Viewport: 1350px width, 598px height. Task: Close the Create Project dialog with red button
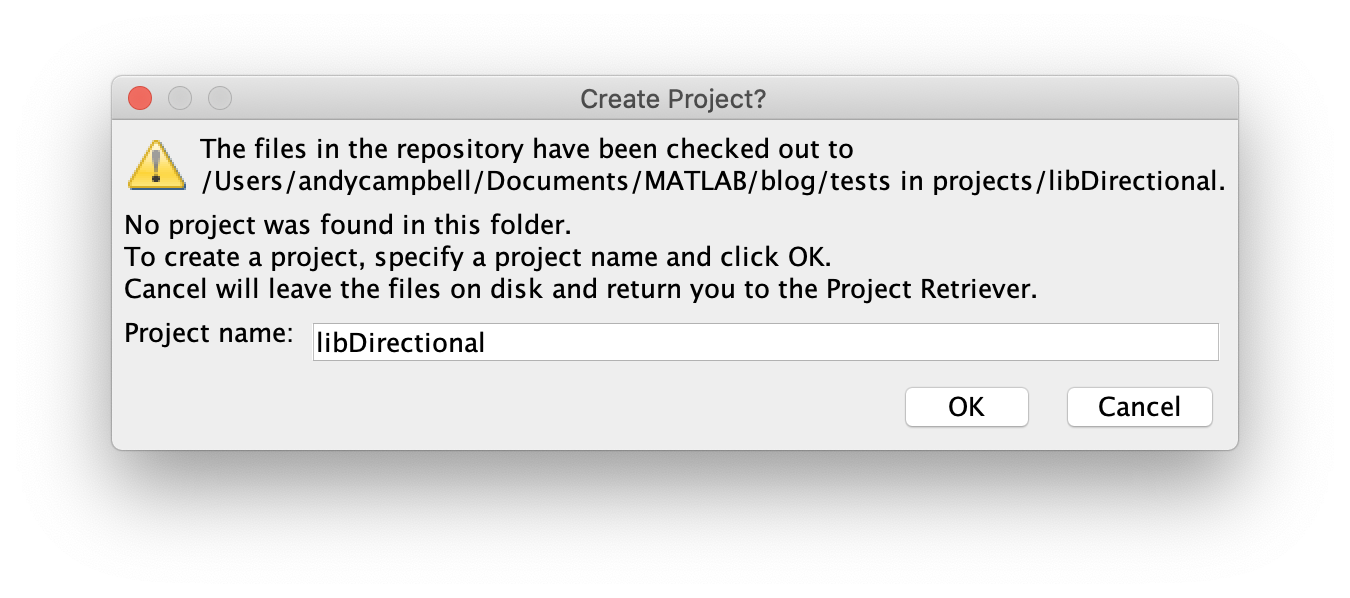[x=140, y=98]
